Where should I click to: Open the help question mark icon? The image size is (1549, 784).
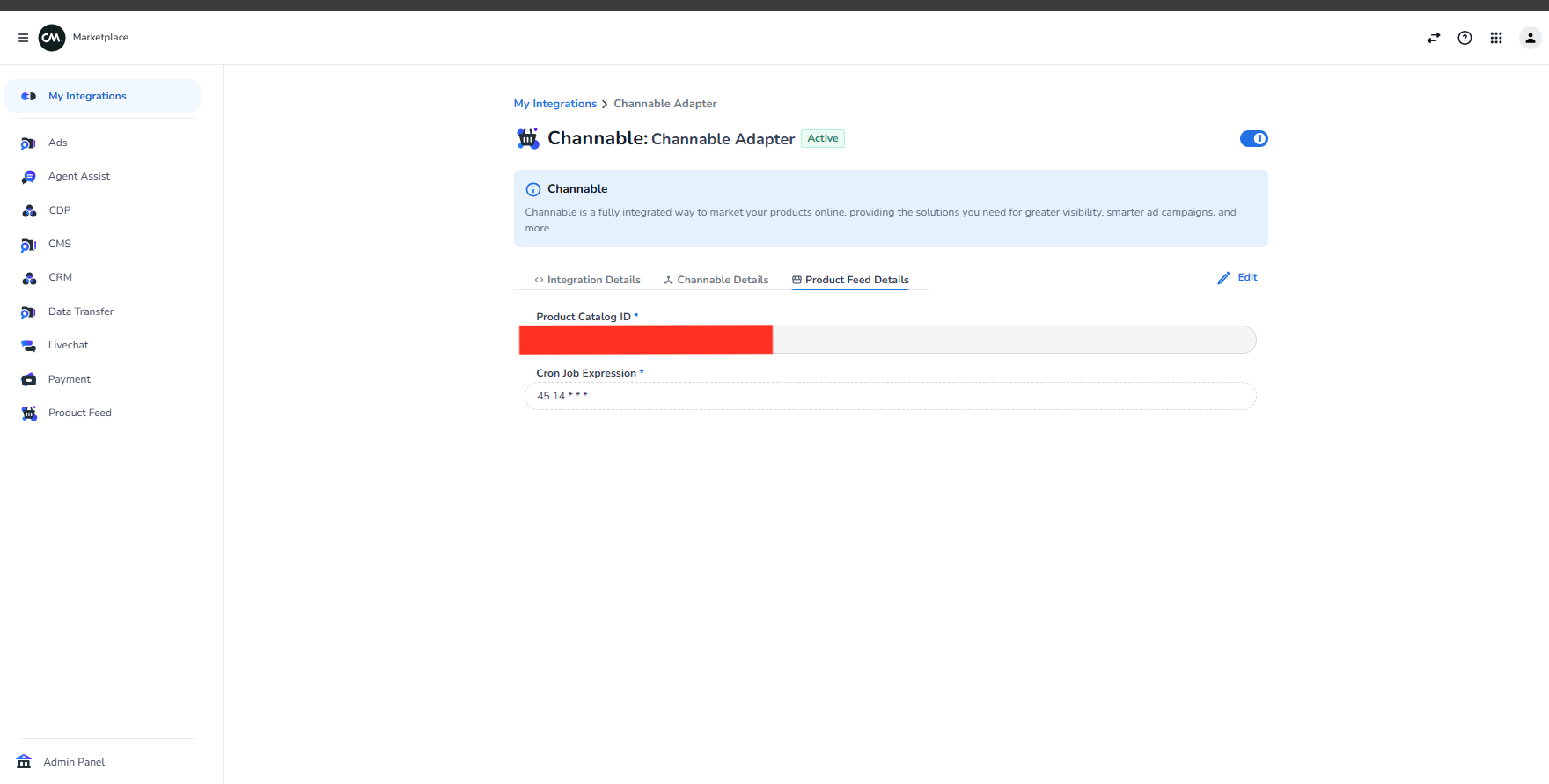tap(1465, 38)
